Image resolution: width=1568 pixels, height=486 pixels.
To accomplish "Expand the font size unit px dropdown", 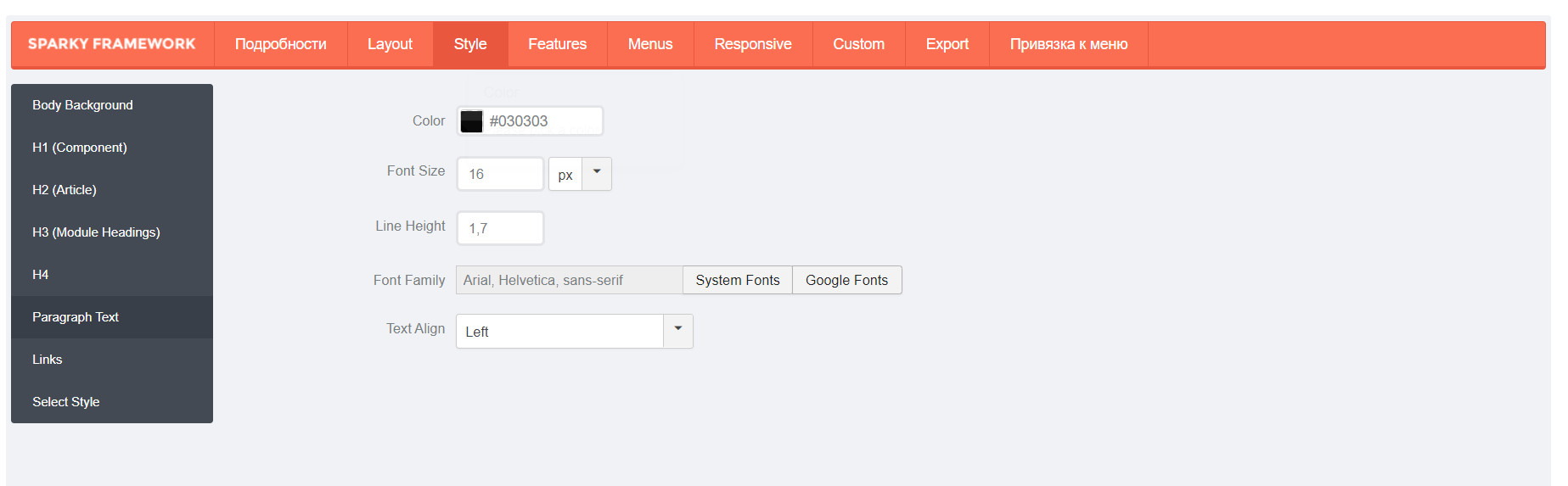I will (x=597, y=174).
